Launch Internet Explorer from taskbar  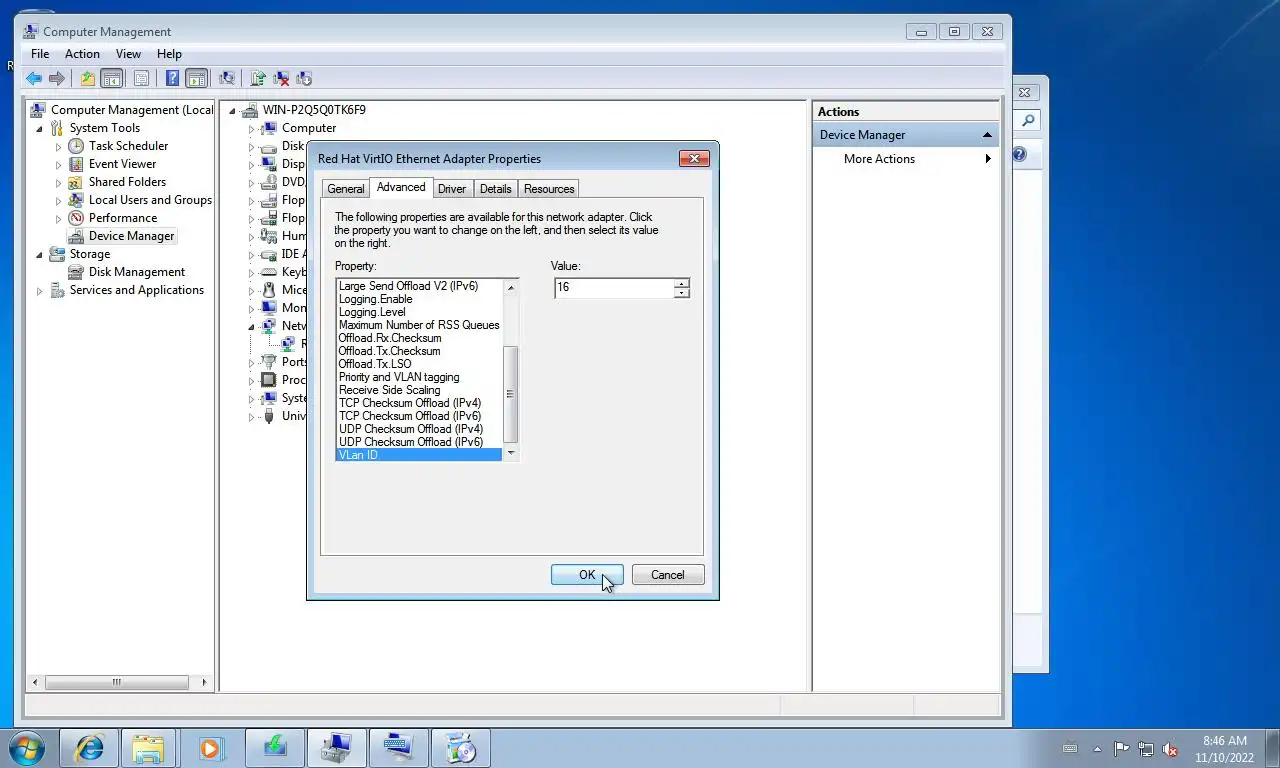click(89, 747)
